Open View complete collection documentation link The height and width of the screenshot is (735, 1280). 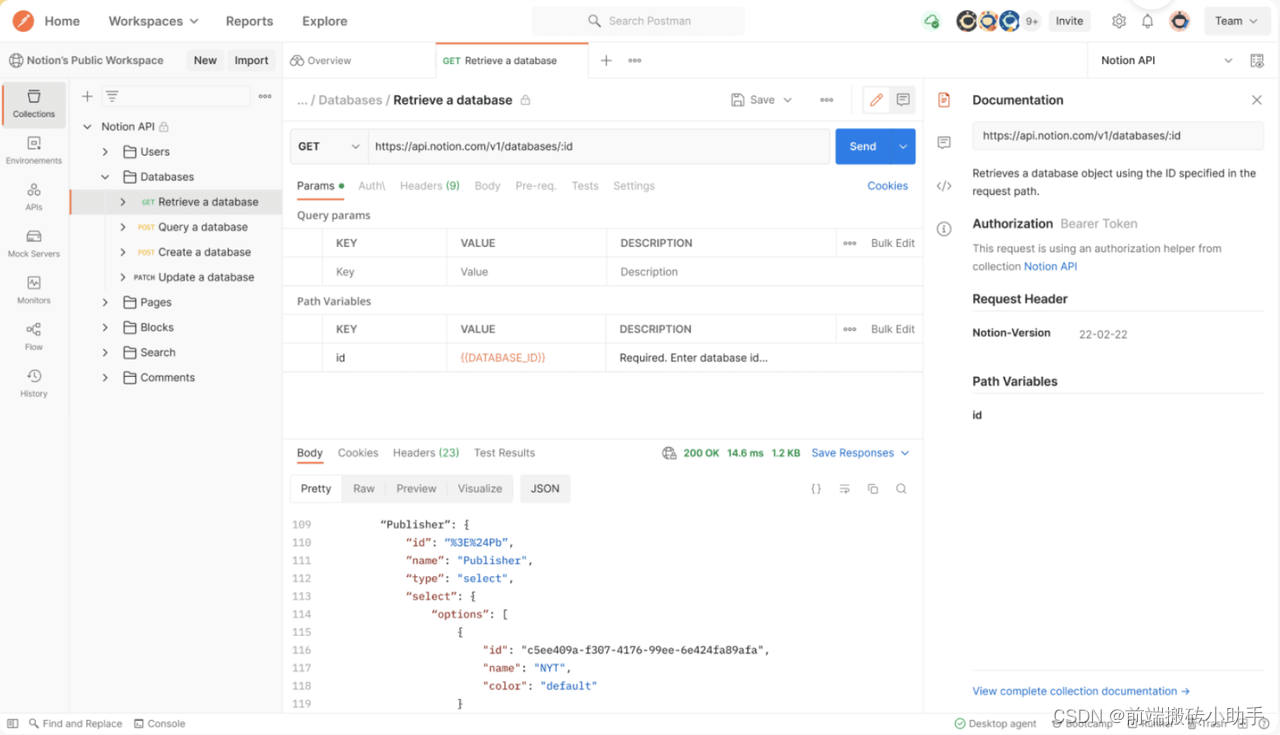point(1081,691)
